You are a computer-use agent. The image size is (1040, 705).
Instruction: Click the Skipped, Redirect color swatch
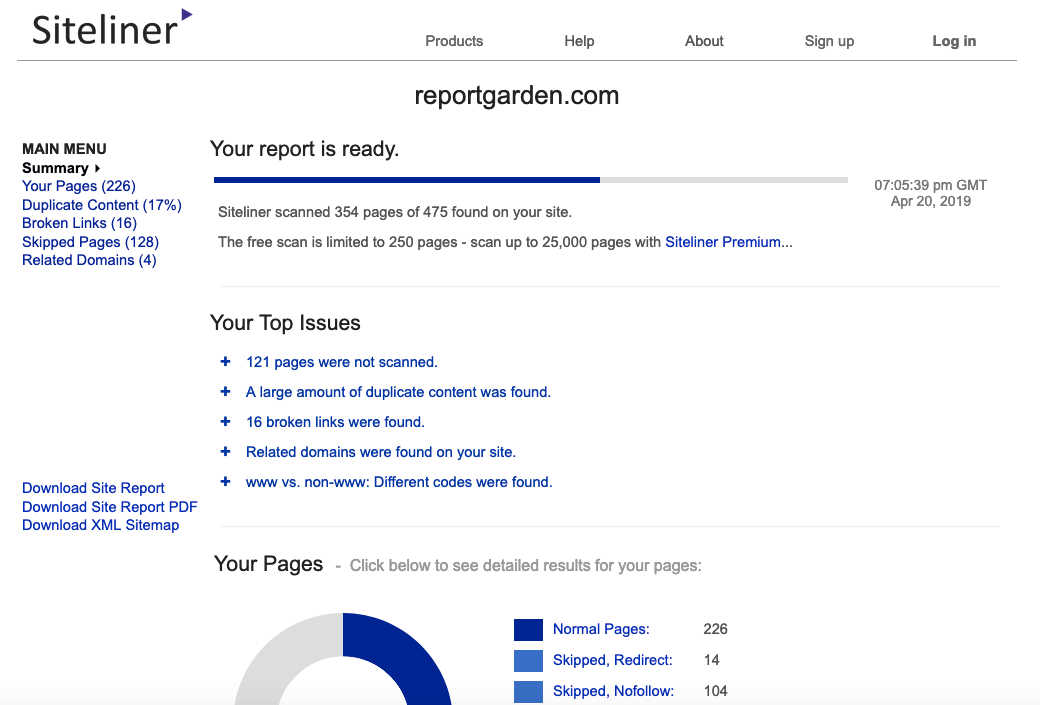point(528,661)
